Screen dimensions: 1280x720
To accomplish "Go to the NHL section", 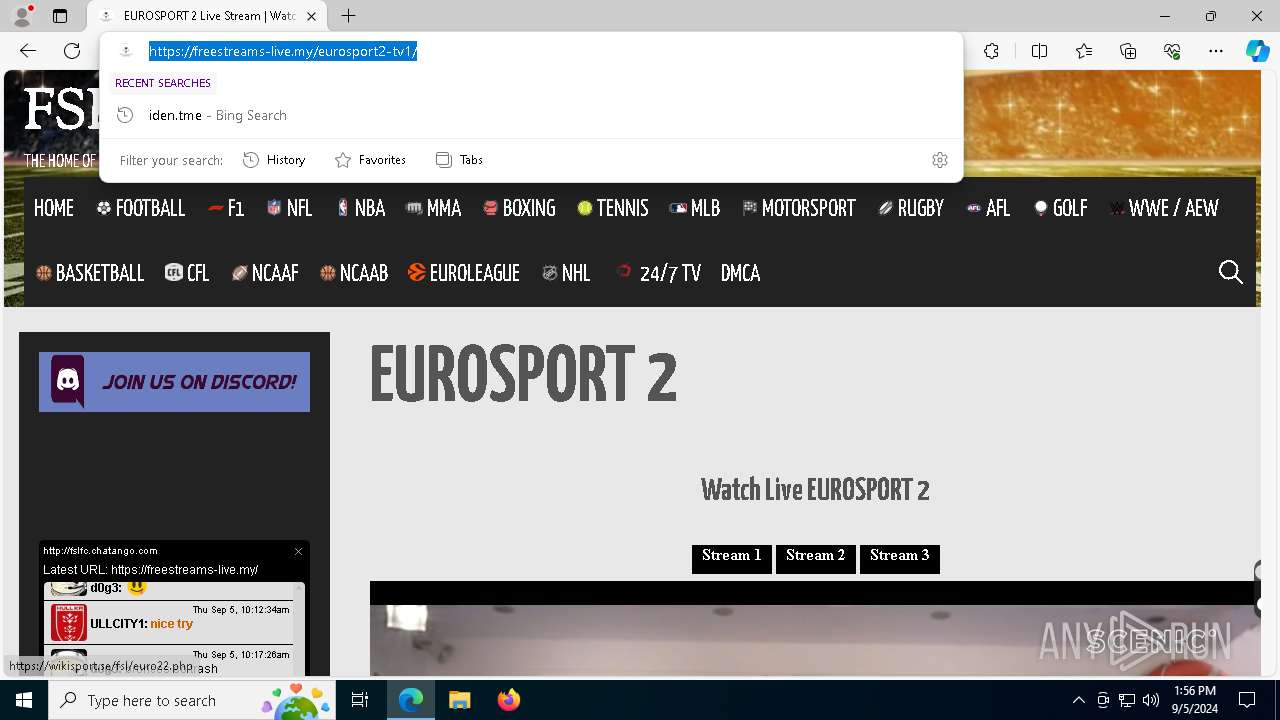I will (567, 273).
